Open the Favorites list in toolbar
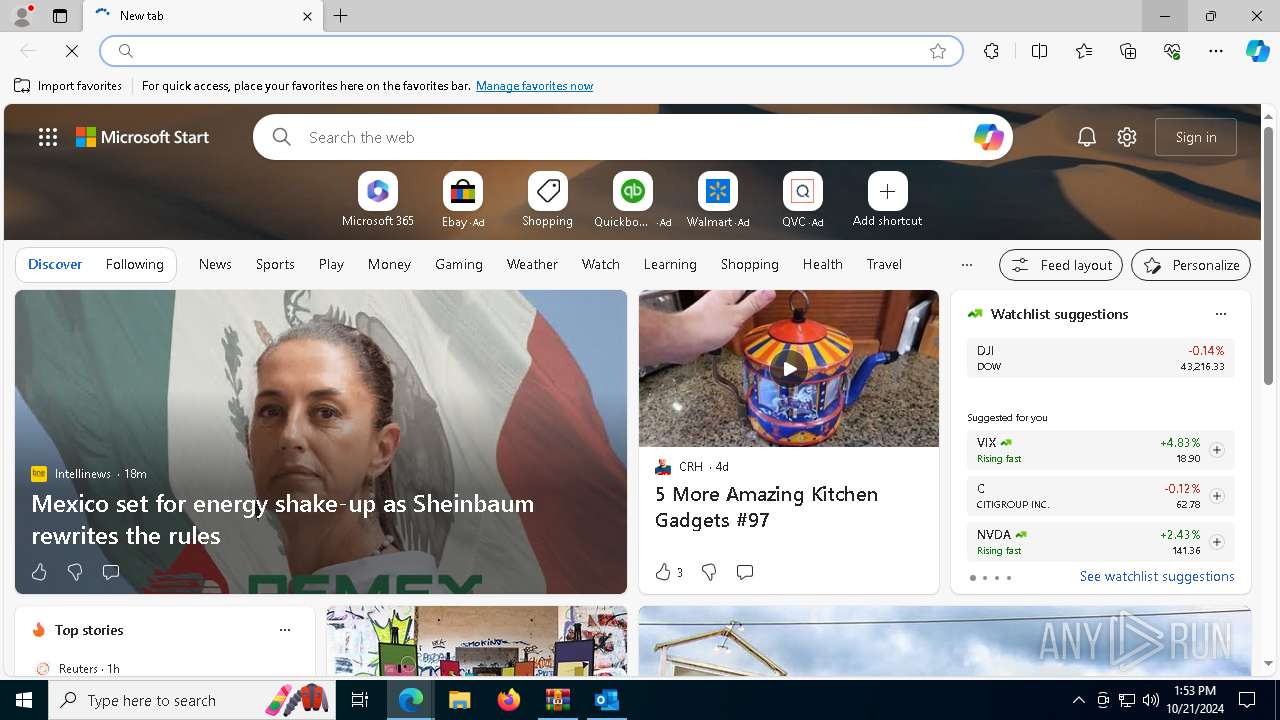 pos(1084,51)
